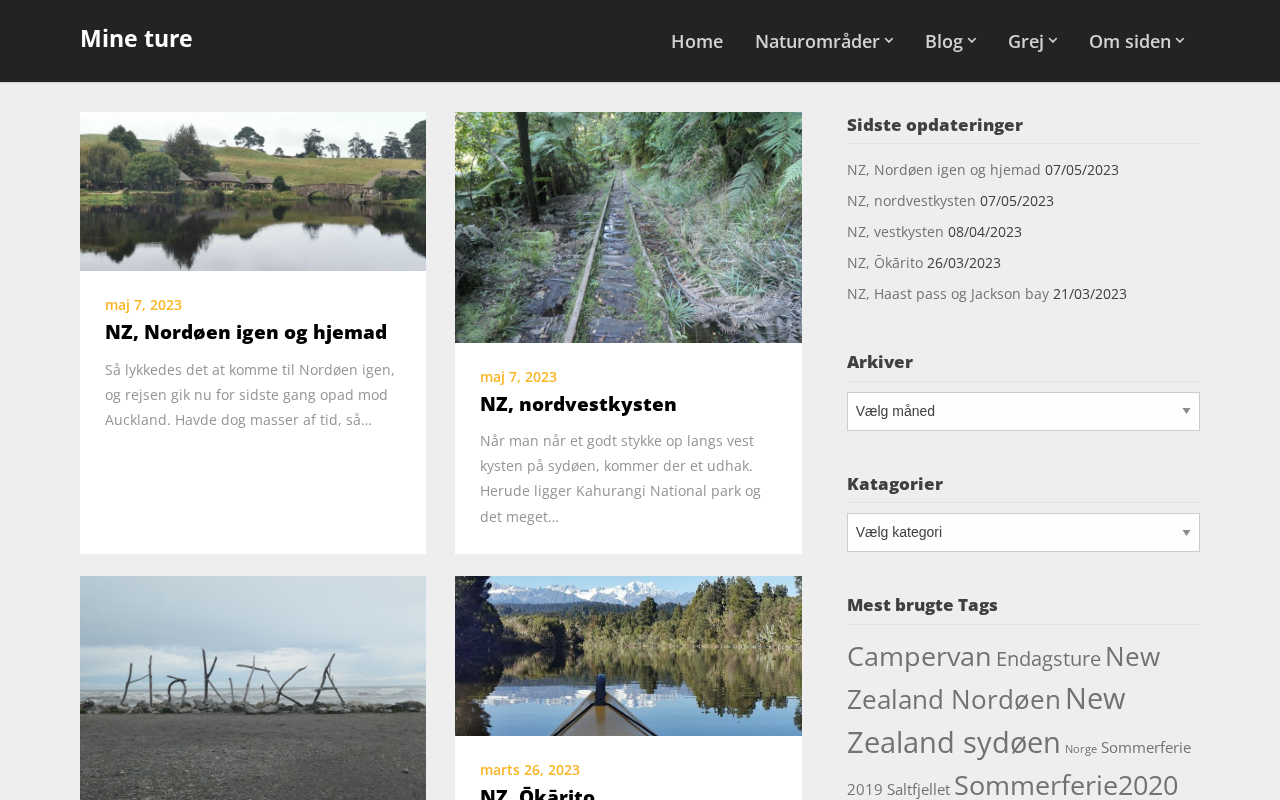
Task: Select the small Norge tag
Action: (x=1081, y=749)
